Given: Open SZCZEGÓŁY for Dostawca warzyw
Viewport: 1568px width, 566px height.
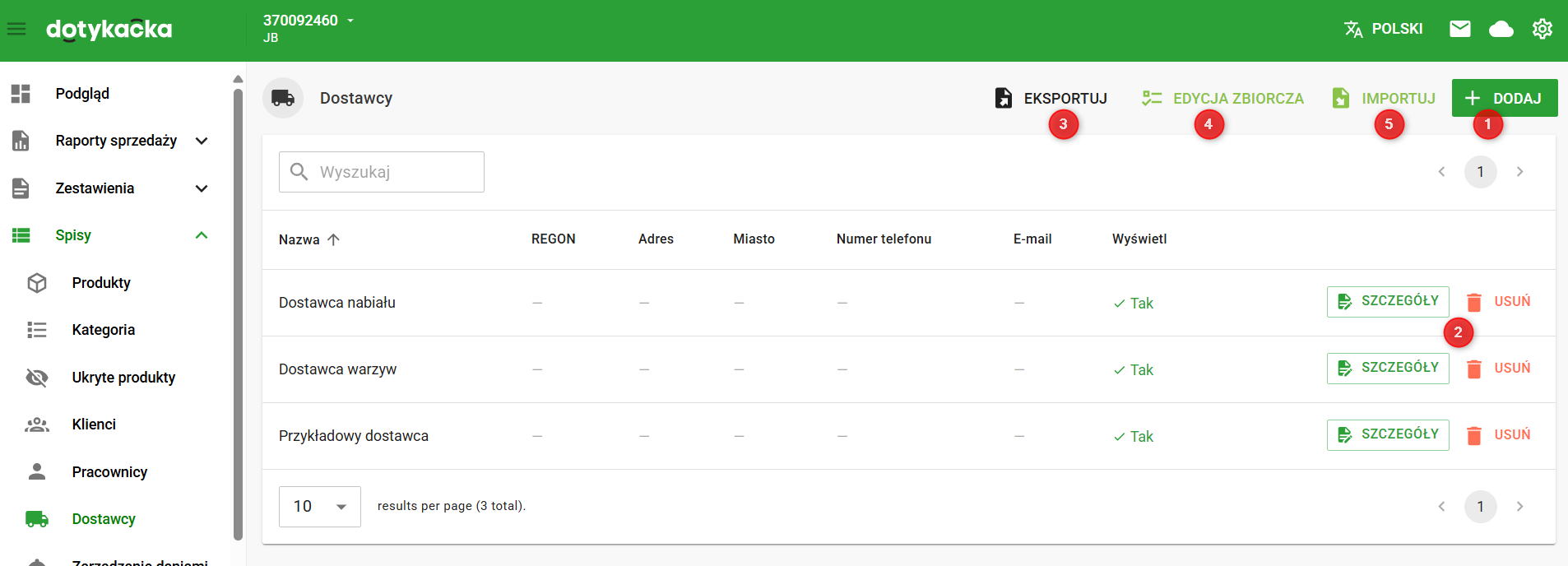Looking at the screenshot, I should [1388, 369].
